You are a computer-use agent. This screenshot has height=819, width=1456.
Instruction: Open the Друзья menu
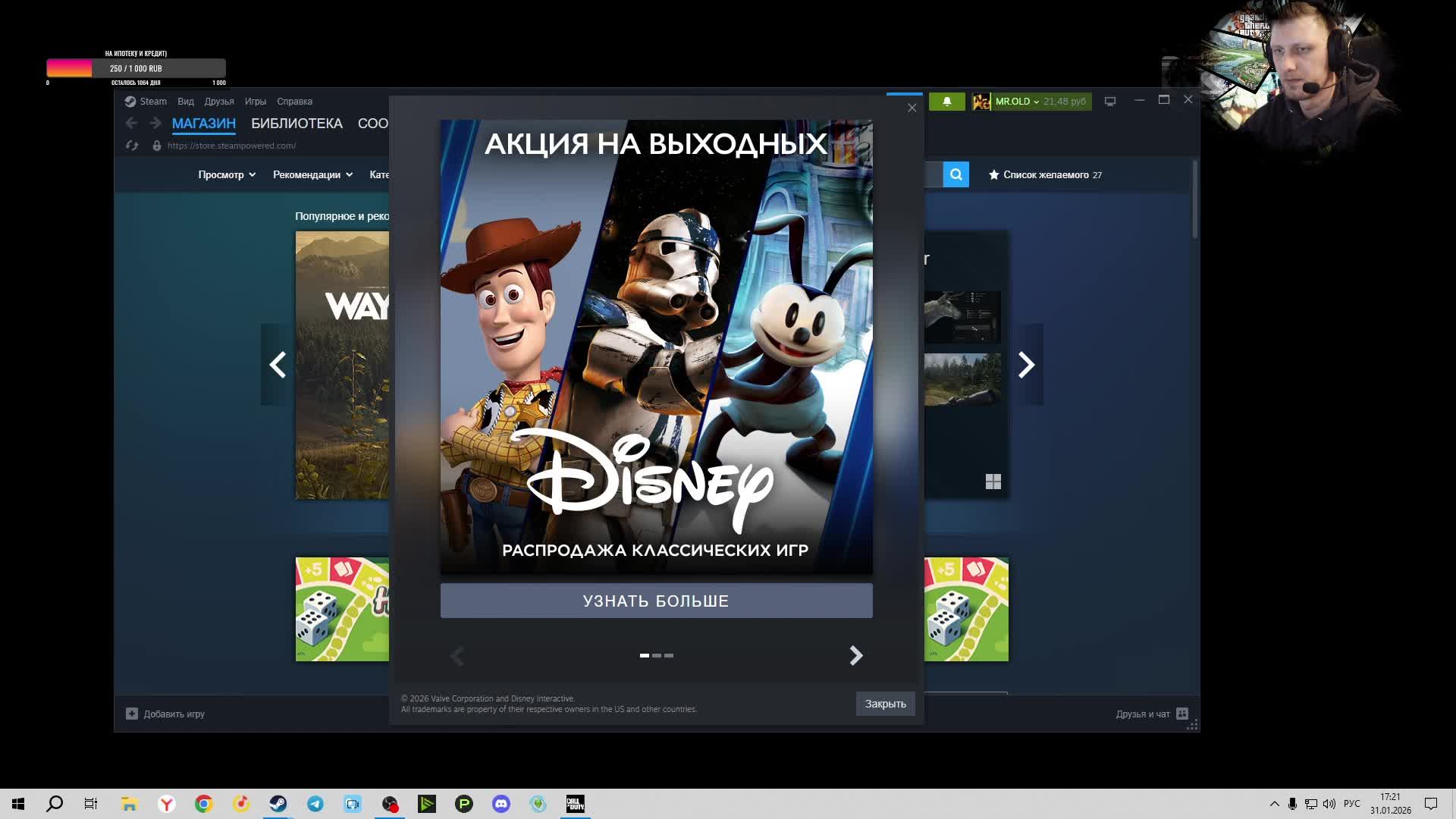(x=218, y=102)
